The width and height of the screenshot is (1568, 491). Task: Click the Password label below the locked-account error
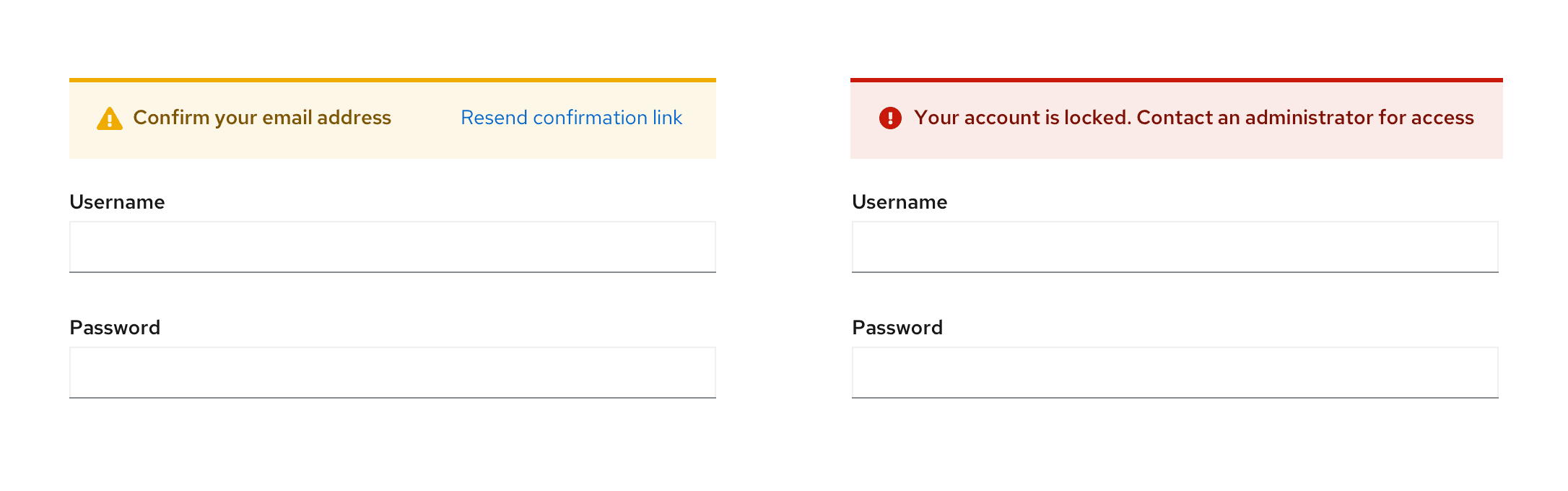pyautogui.click(x=897, y=328)
